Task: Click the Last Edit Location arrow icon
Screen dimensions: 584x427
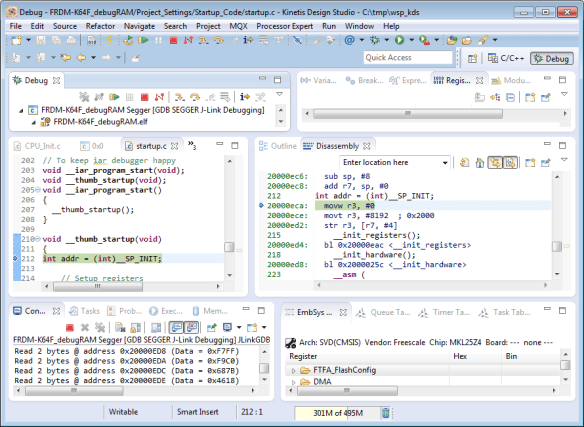Action: tap(66, 58)
